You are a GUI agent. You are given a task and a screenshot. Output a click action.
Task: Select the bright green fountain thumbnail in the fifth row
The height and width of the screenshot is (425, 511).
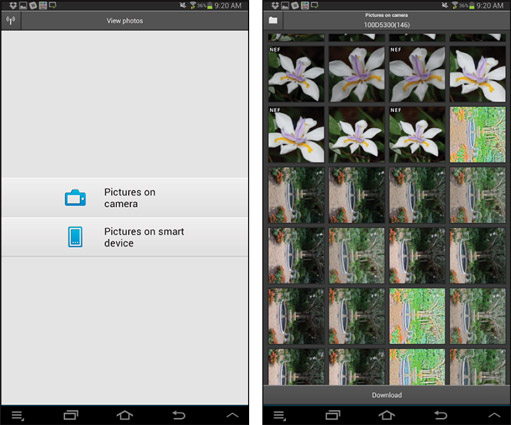coord(417,316)
